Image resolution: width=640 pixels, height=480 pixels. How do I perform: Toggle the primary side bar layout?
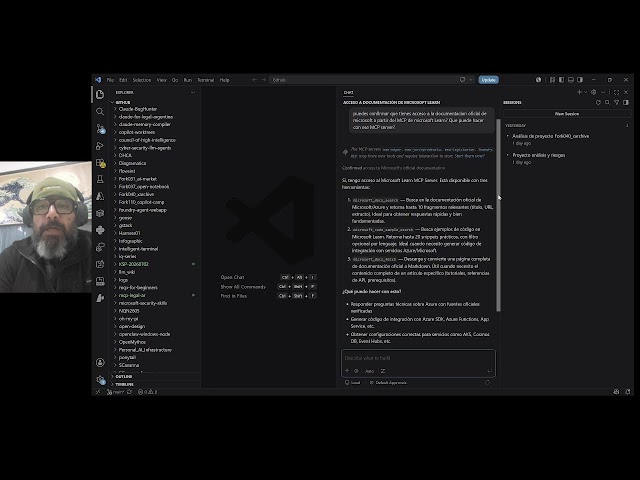tap(562, 80)
